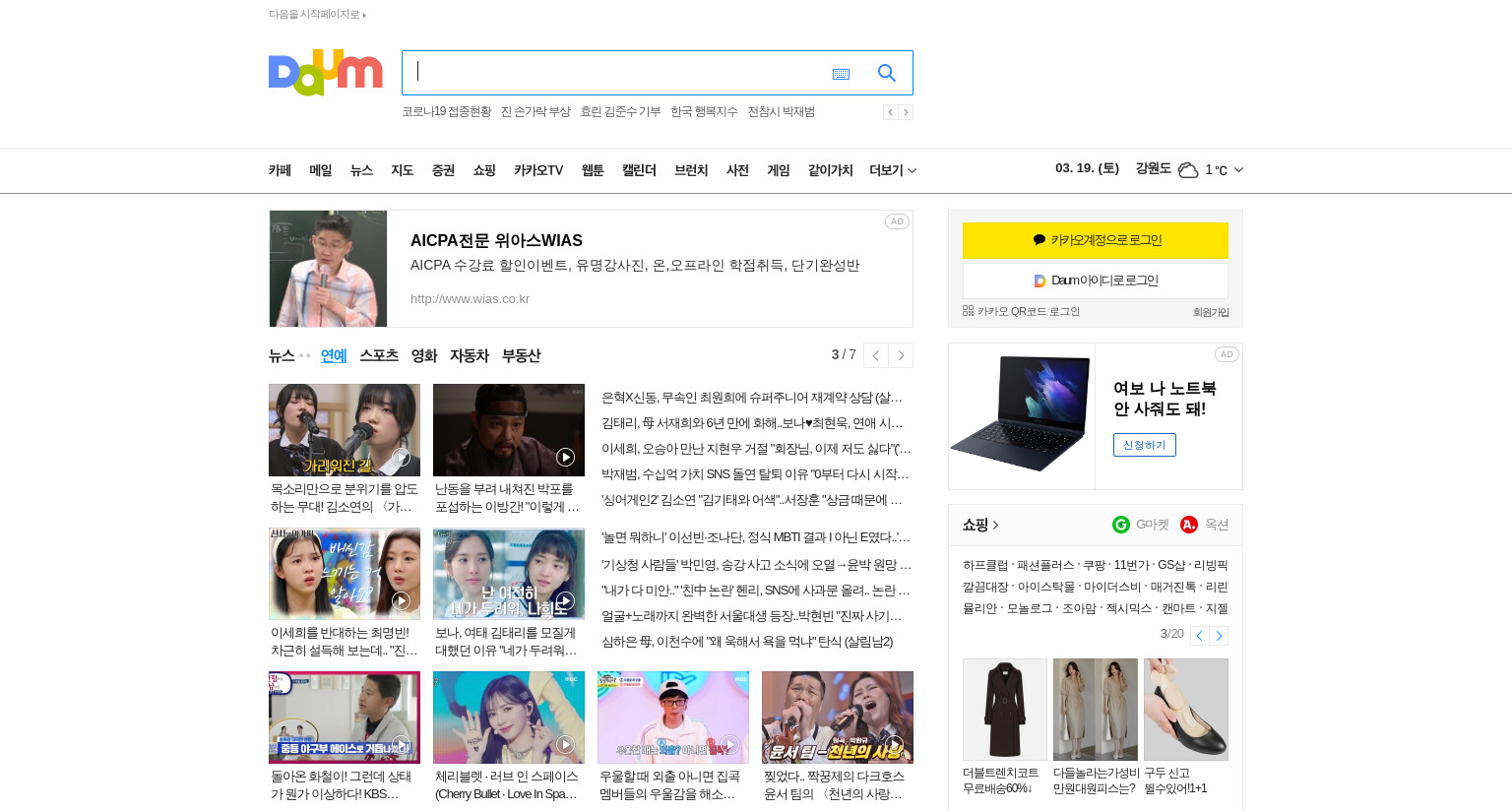The width and height of the screenshot is (1512, 811).
Task: Focus the Daum search input field
Action: [x=614, y=73]
